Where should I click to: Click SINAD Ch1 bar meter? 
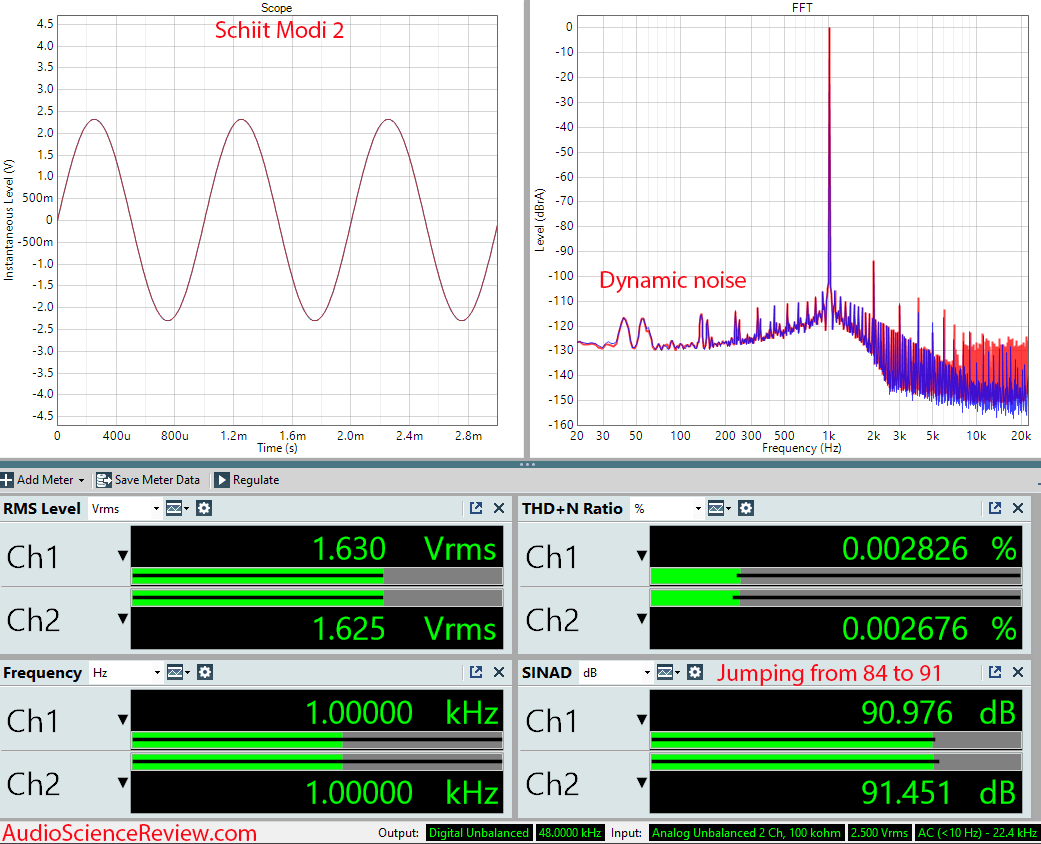835,740
